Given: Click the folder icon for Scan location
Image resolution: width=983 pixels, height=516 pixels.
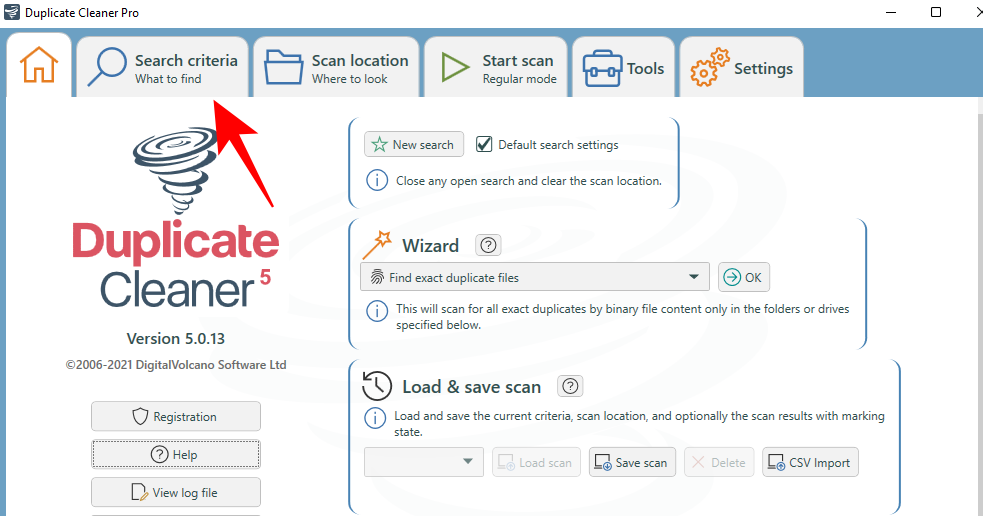Looking at the screenshot, I should (283, 68).
